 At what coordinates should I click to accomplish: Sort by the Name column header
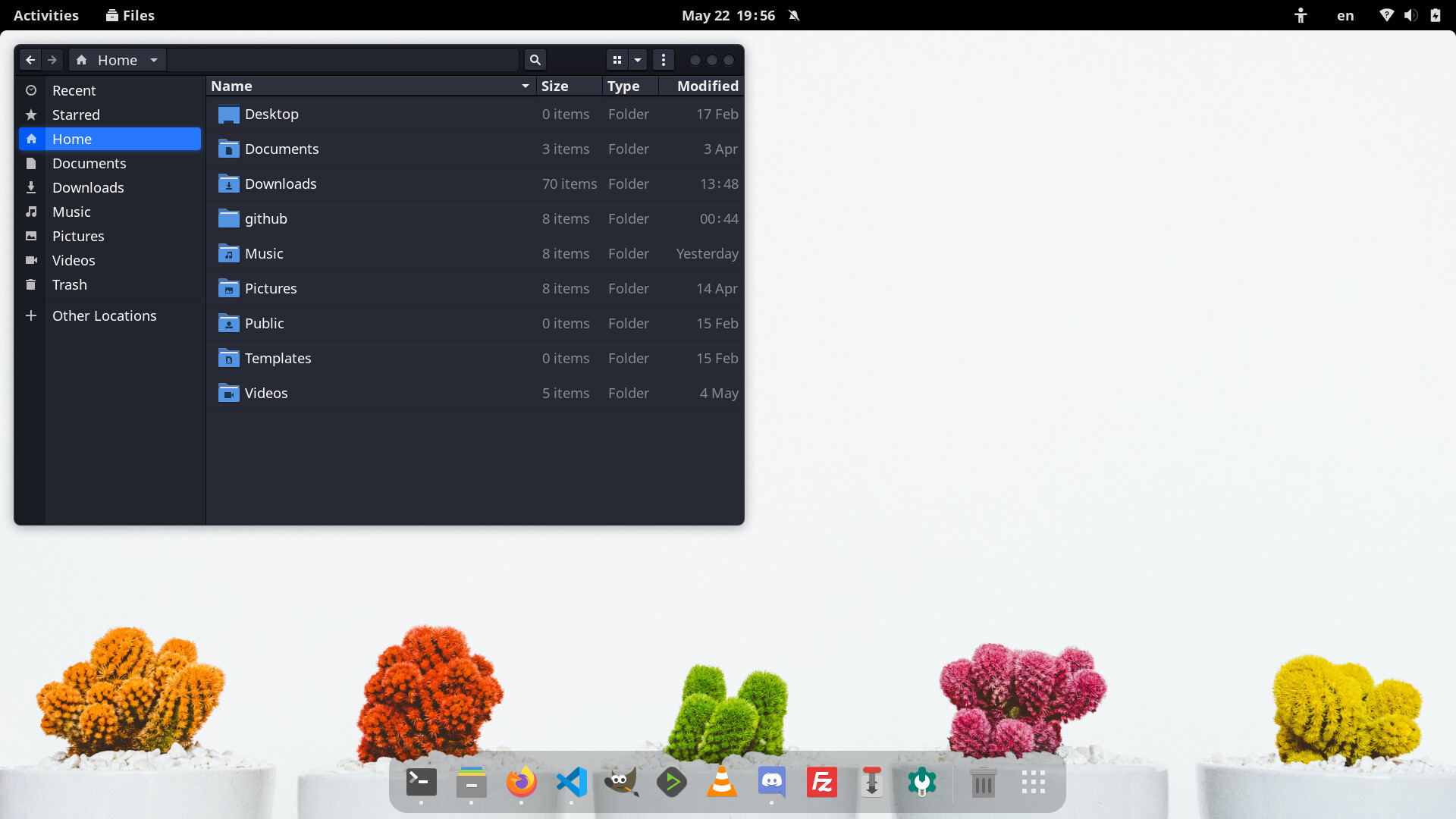click(x=371, y=86)
